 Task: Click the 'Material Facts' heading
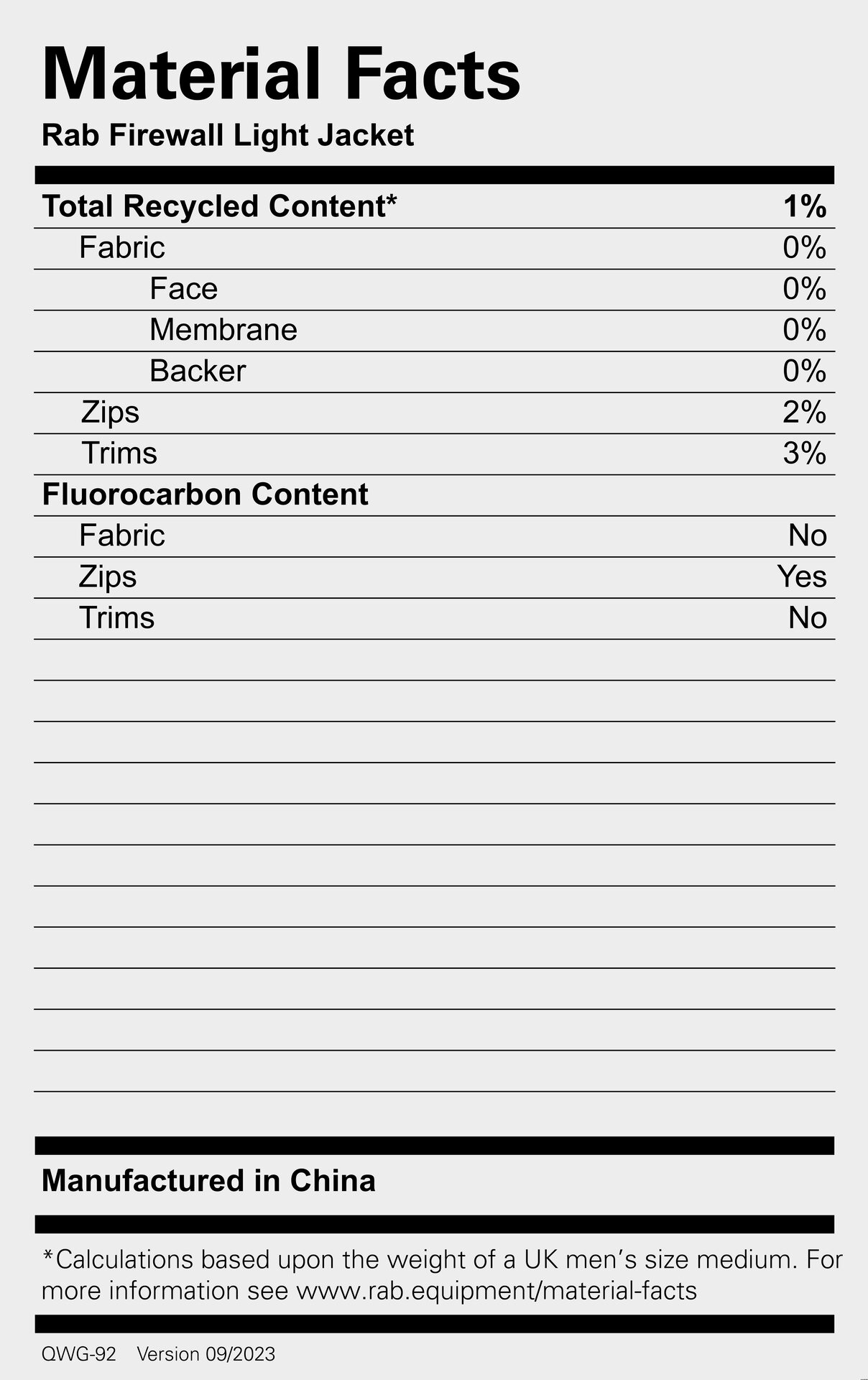pyautogui.click(x=281, y=75)
